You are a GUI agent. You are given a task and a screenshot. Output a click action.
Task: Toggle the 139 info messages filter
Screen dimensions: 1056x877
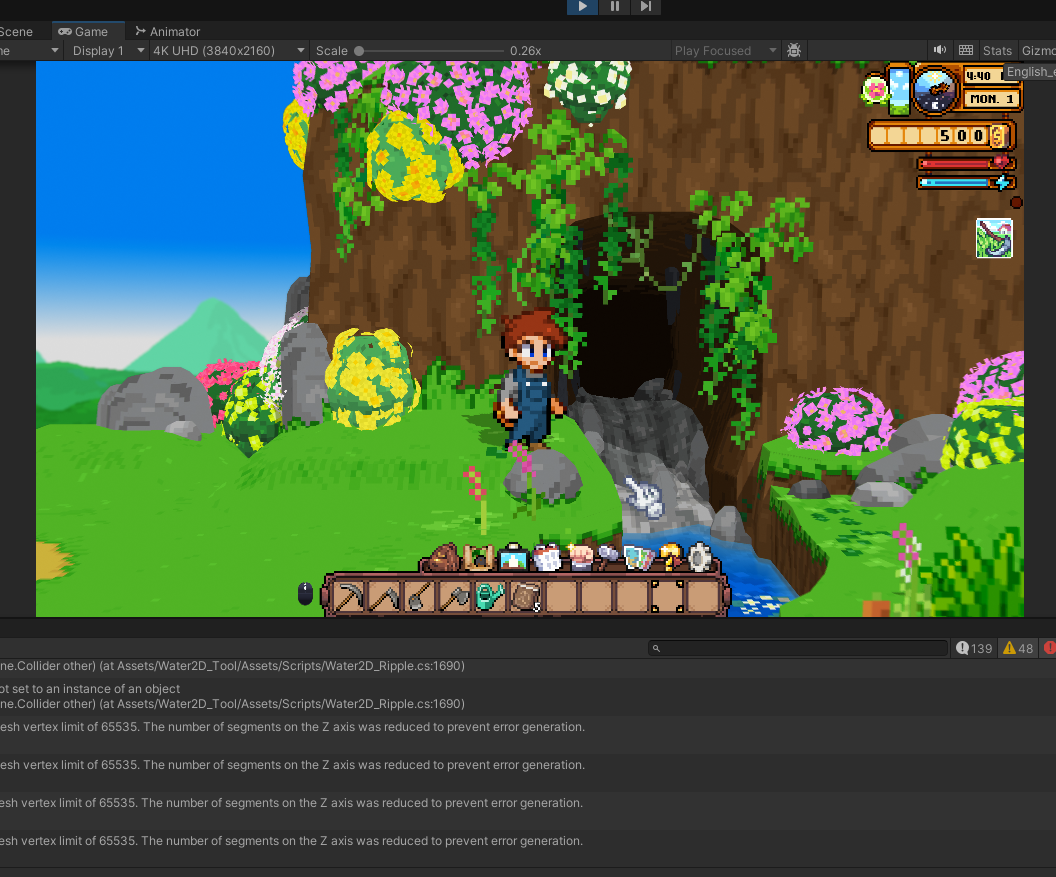pos(974,648)
